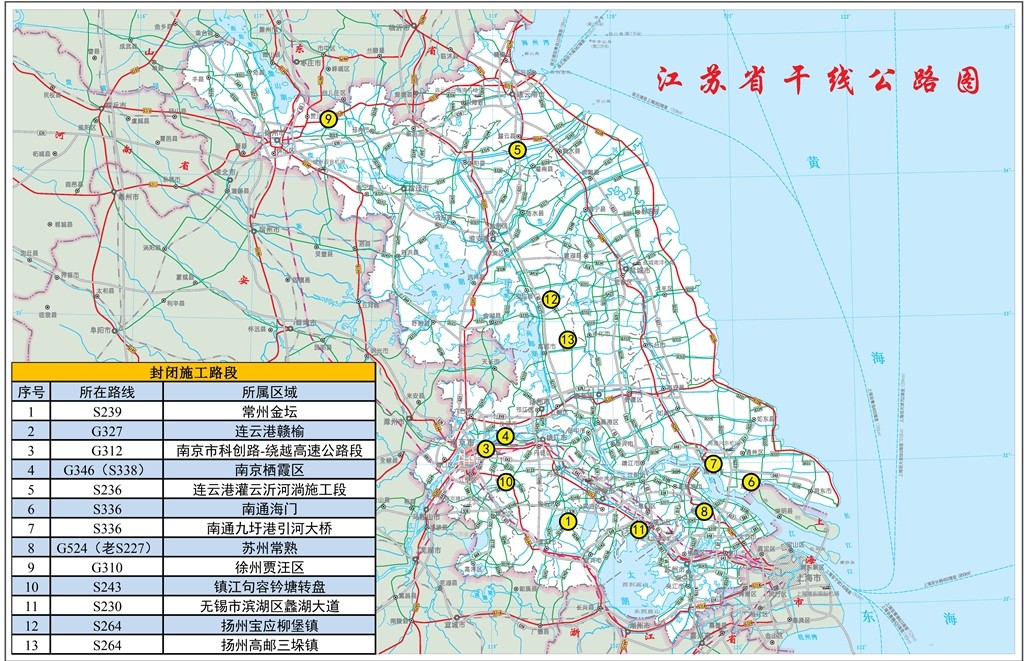Click the 无锡市滨湖区蠡湖大道 table cell
Image resolution: width=1024 pixels, height=661 pixels.
269,606
